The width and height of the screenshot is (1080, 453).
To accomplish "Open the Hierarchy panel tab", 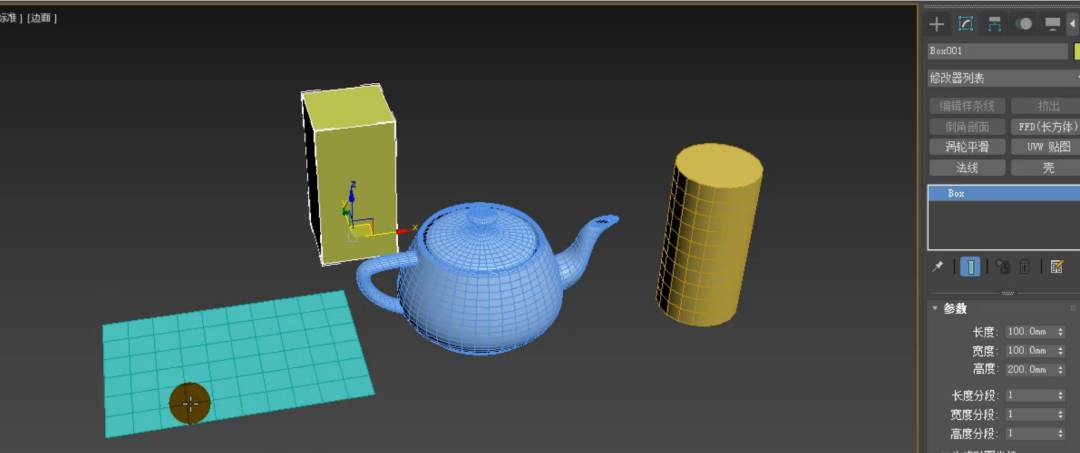I will point(995,24).
